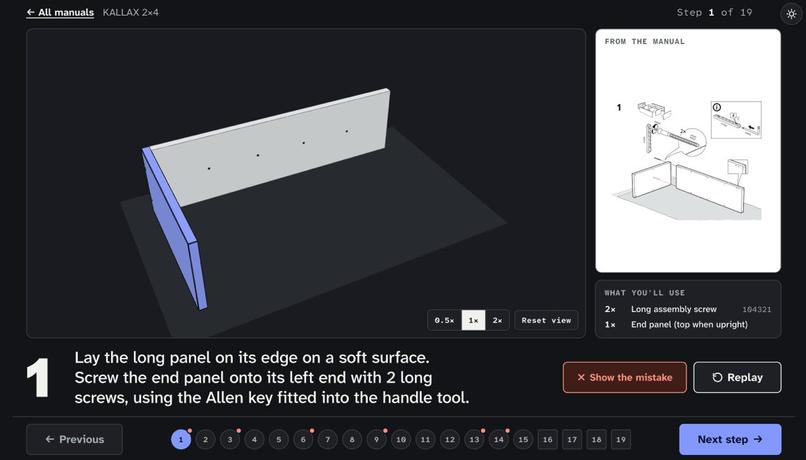806x460 pixels.
Task: Jump to step 2
Action: [205, 439]
